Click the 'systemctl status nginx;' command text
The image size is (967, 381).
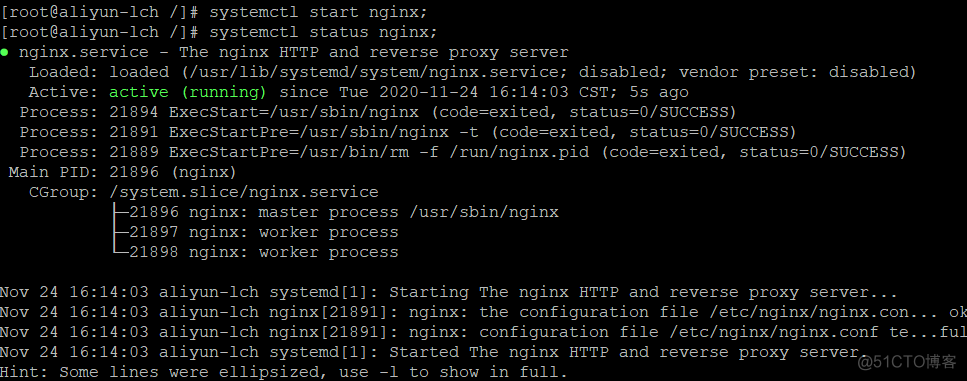coord(323,32)
